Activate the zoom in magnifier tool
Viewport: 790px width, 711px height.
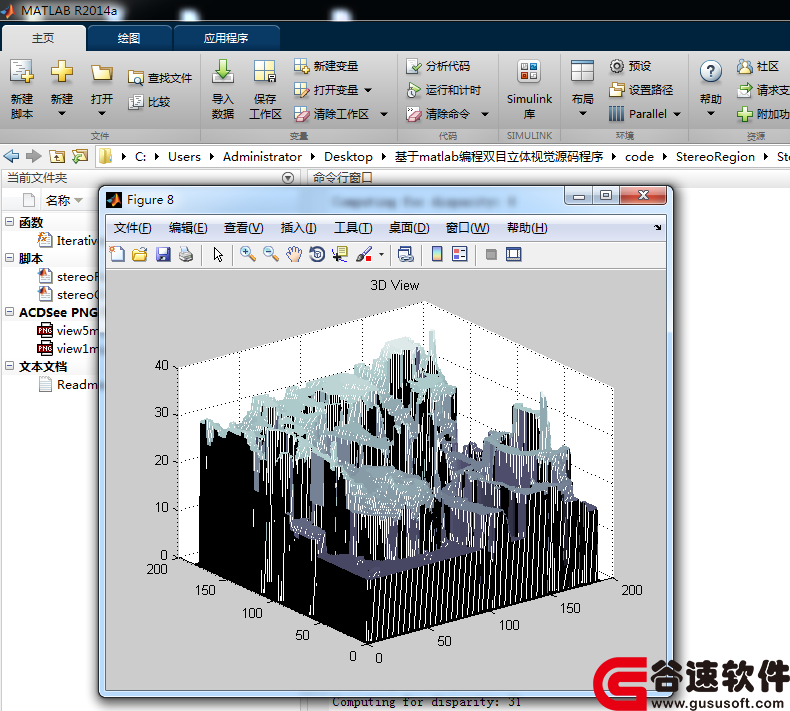[247, 254]
